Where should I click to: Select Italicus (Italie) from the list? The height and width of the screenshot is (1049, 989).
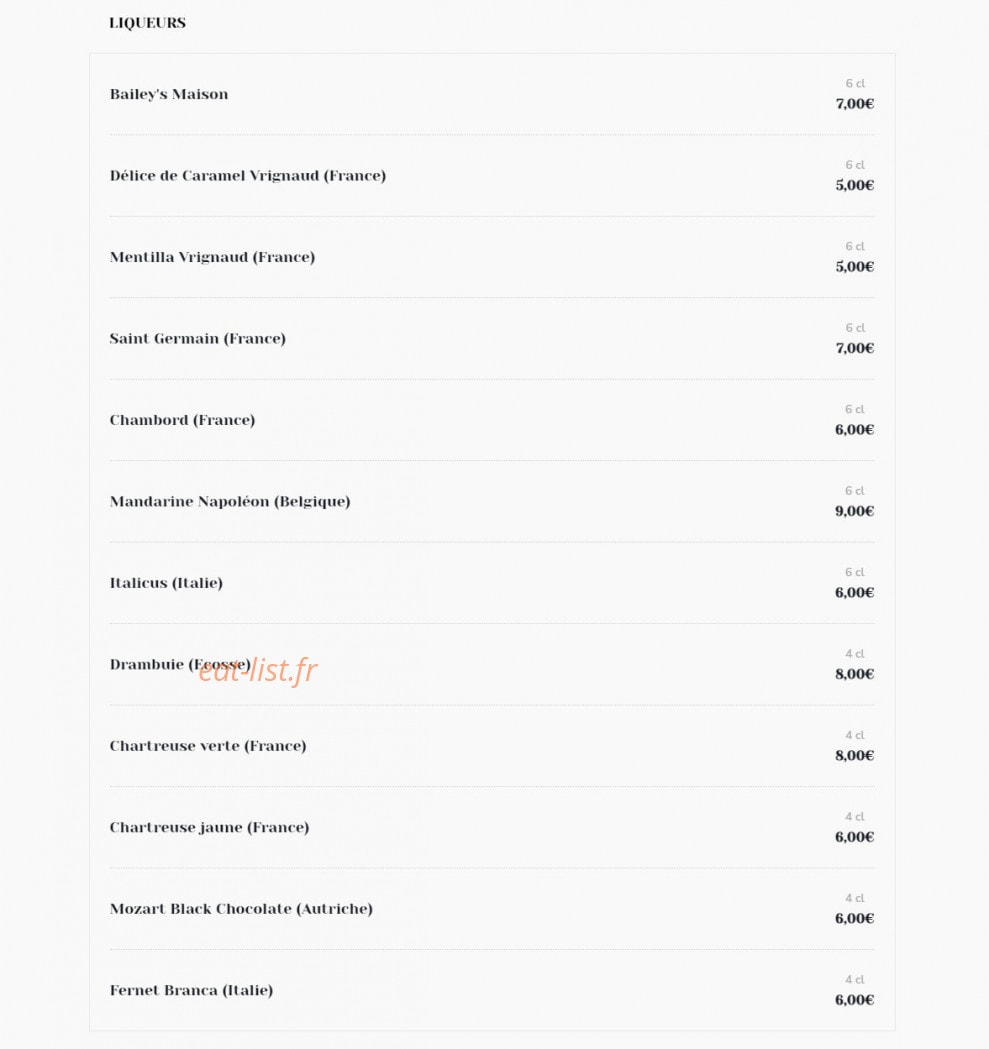point(166,583)
